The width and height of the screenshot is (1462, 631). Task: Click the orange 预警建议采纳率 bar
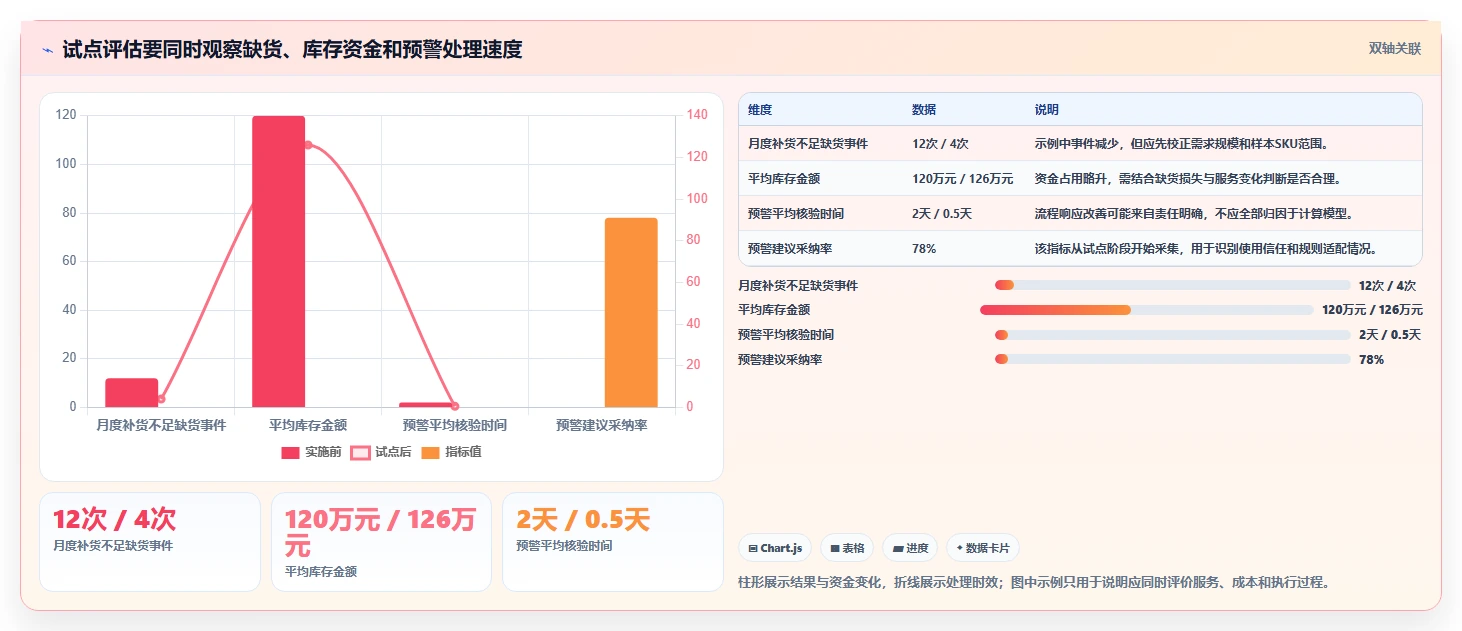(631, 312)
